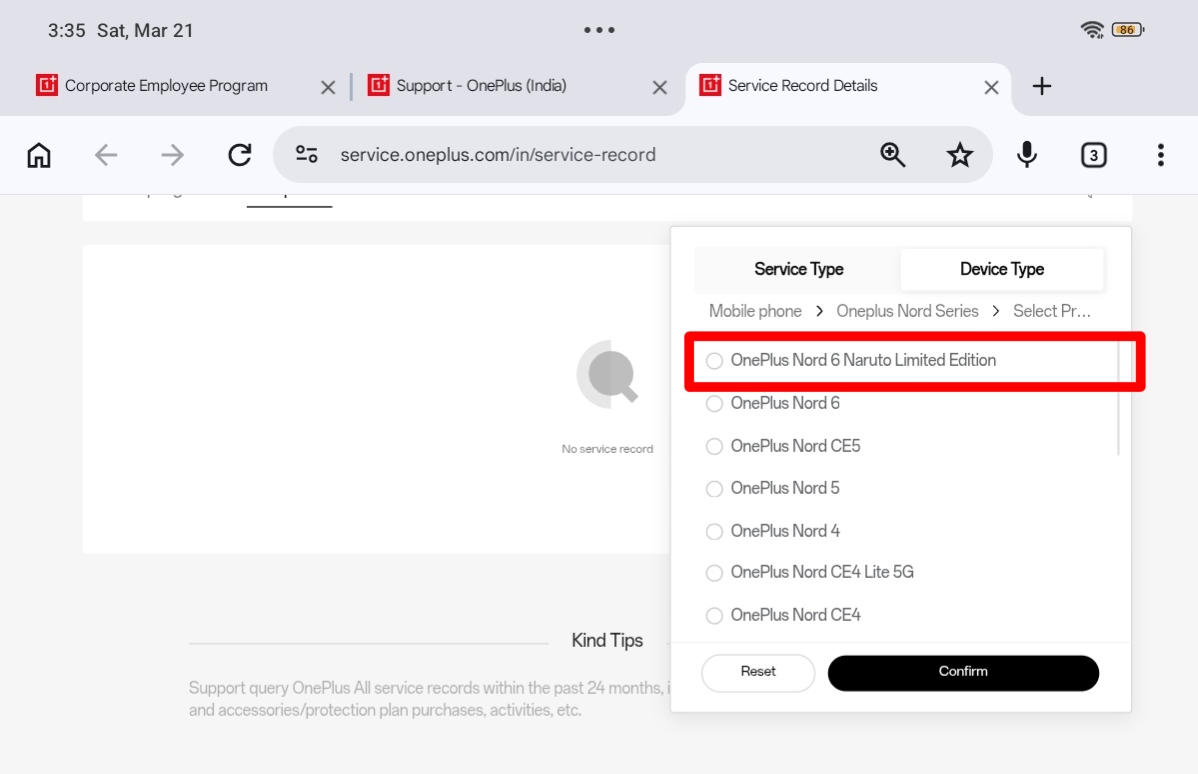Reset the device type filters

(758, 672)
